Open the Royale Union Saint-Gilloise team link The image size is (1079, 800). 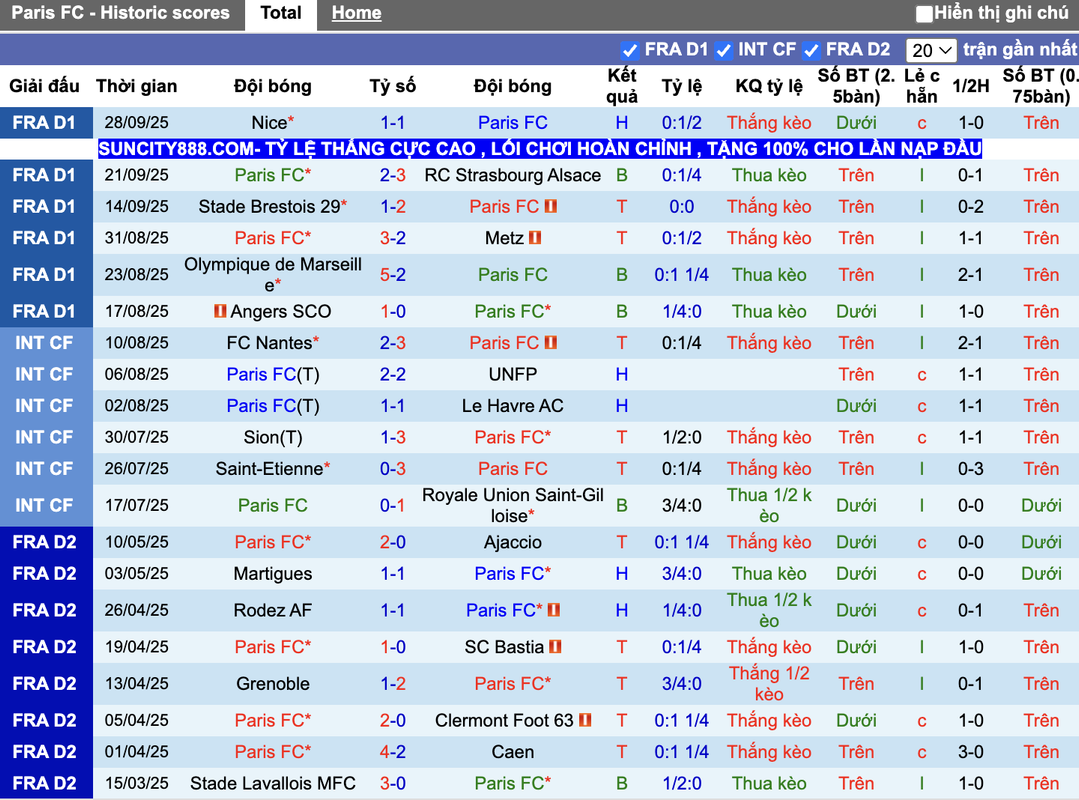513,506
